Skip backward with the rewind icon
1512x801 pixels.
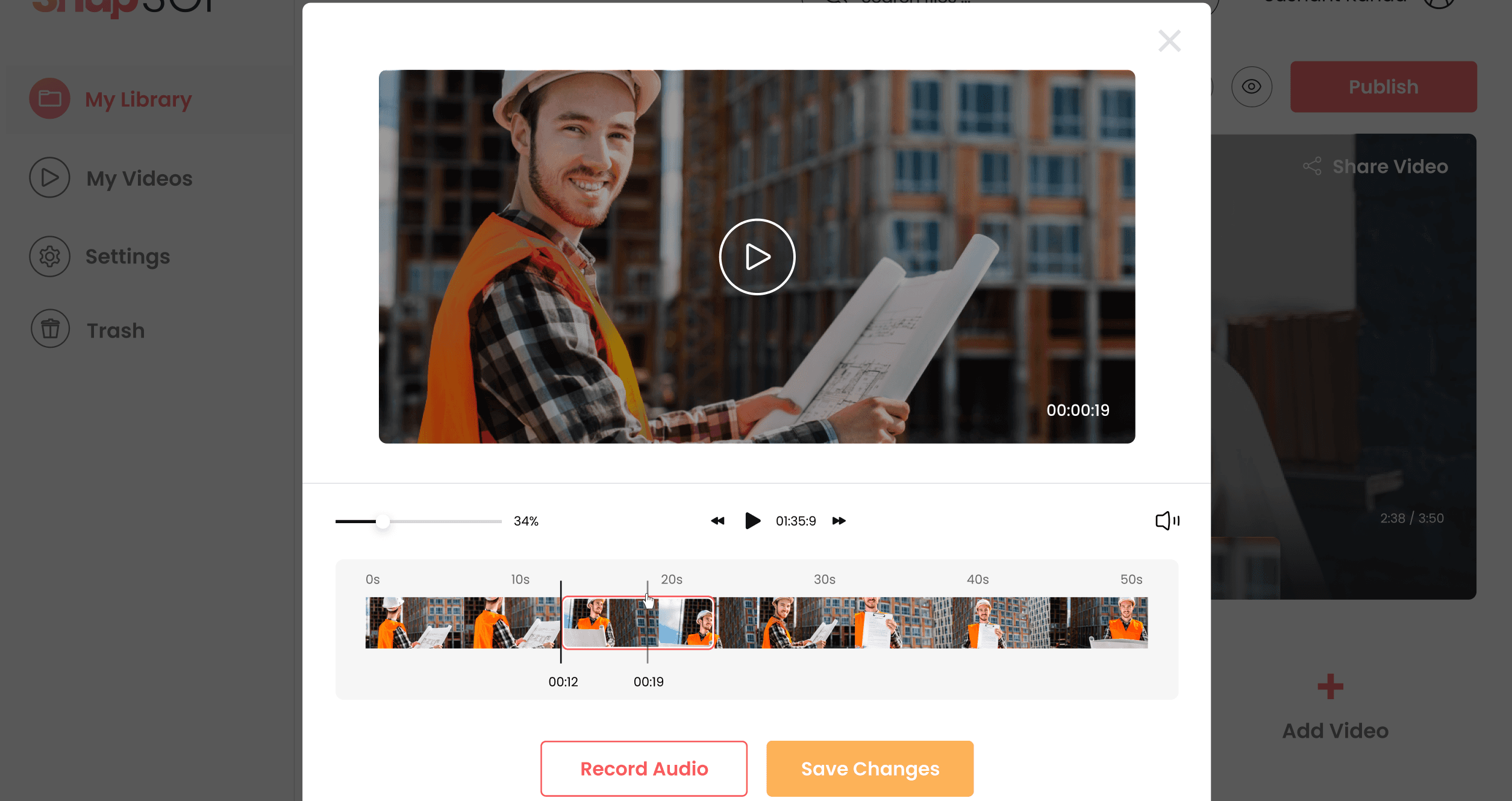tap(717, 521)
